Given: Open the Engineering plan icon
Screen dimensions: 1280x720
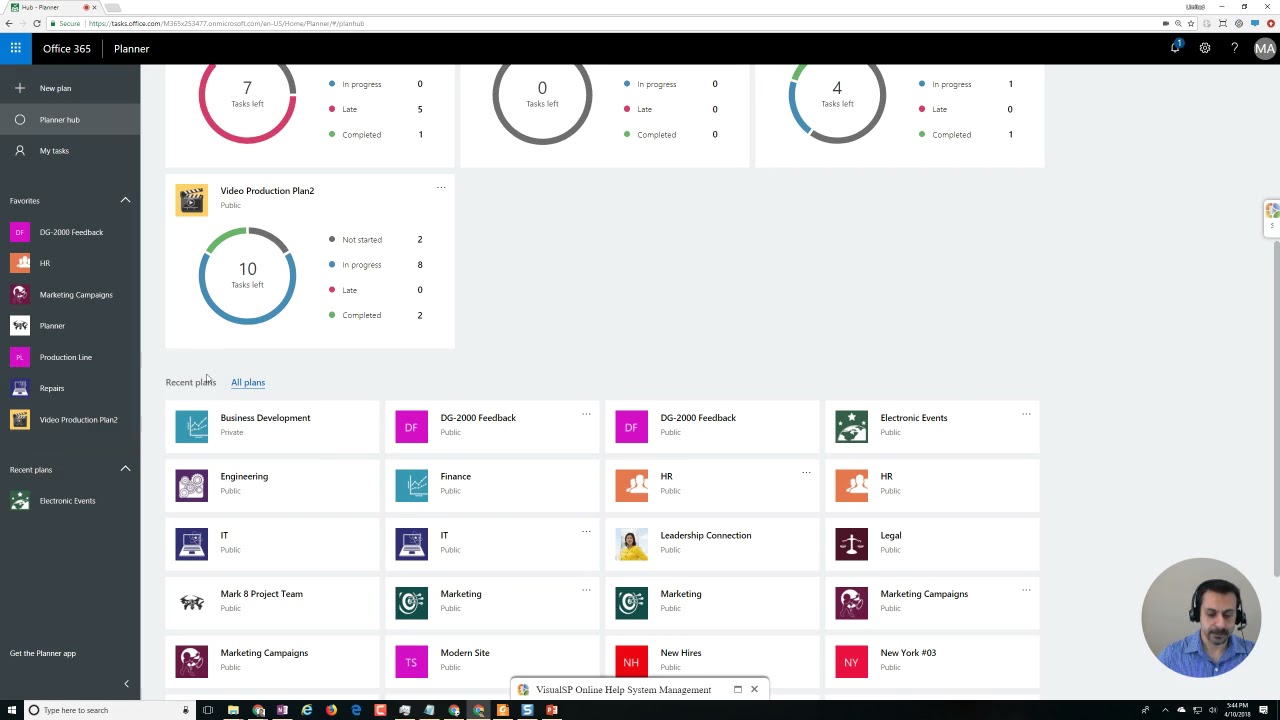Looking at the screenshot, I should 192,486.
